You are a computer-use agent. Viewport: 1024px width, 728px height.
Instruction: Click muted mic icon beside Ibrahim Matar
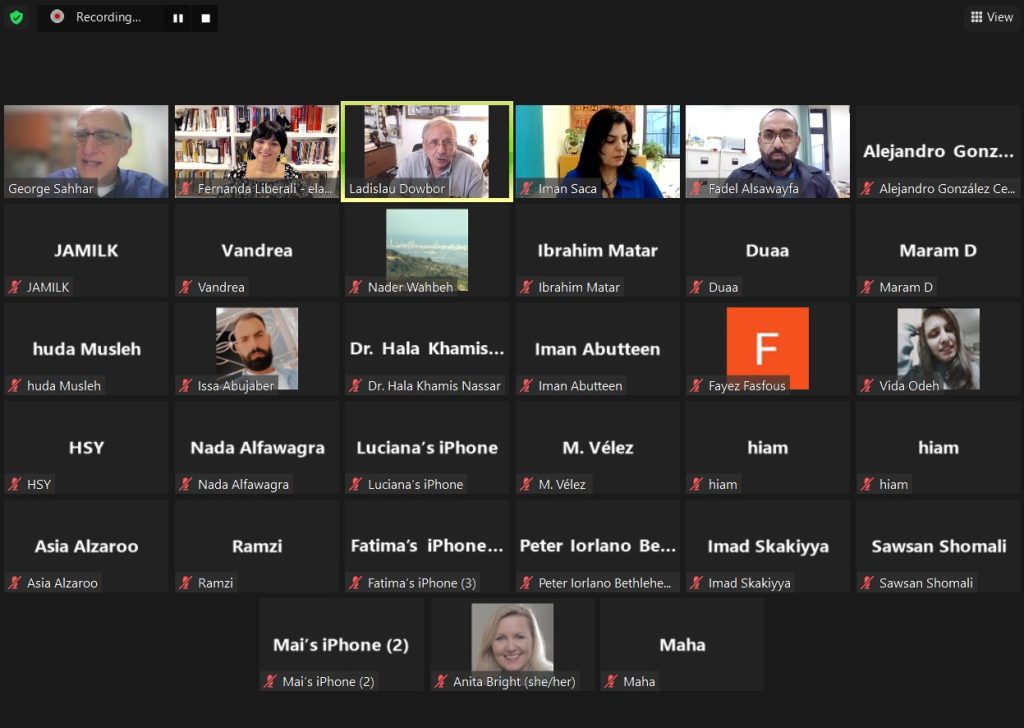click(527, 287)
